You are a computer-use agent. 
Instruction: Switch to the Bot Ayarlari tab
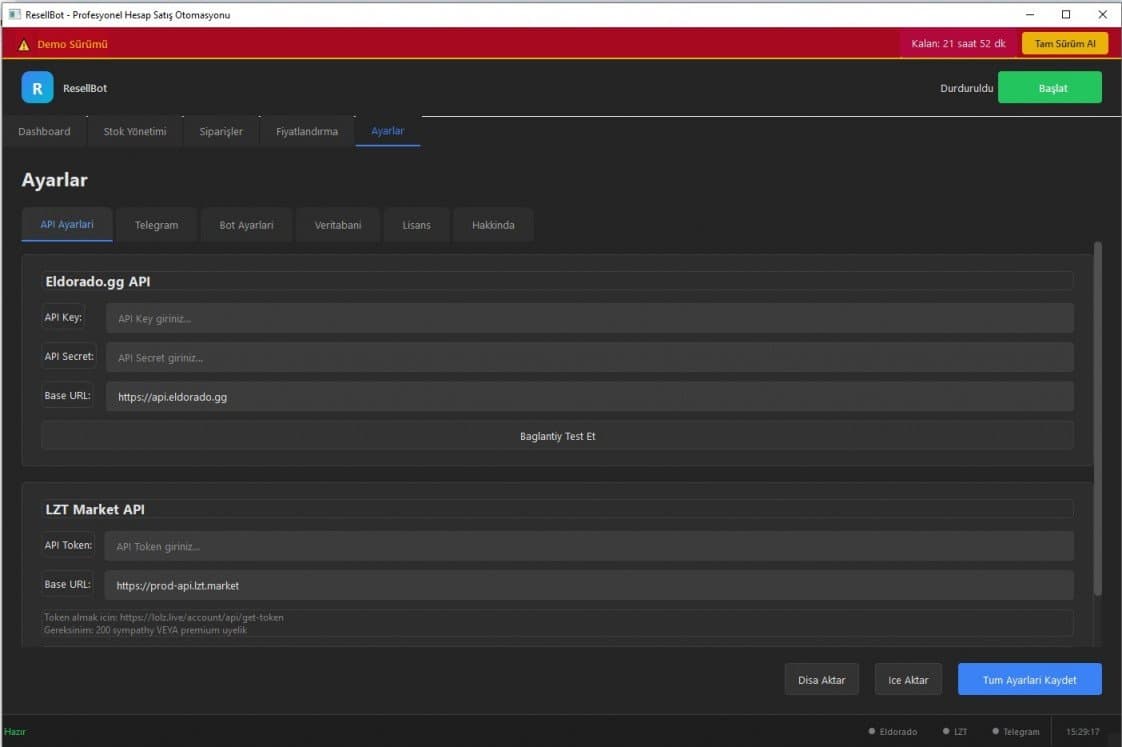246,225
